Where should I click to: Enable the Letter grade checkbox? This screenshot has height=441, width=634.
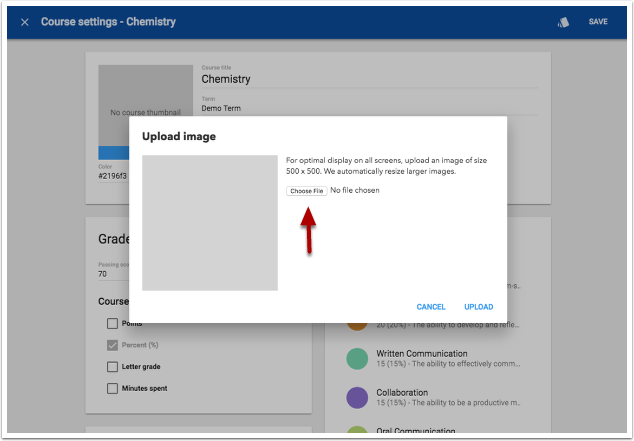[113, 366]
